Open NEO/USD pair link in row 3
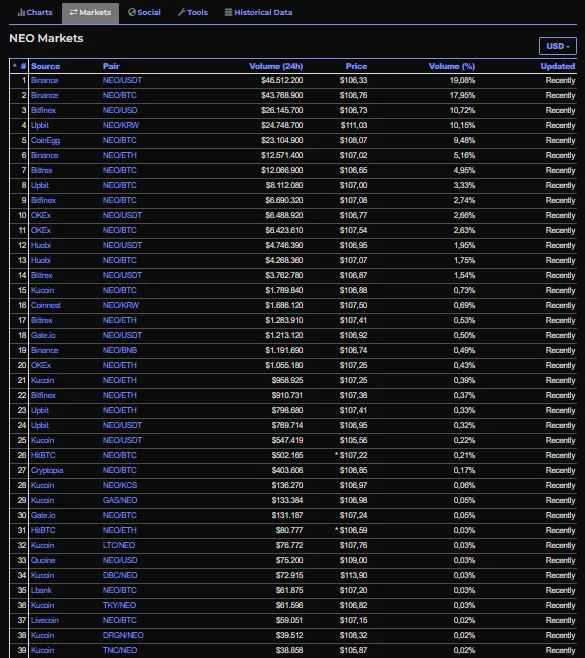Image resolution: width=585 pixels, height=658 pixels. (120, 110)
